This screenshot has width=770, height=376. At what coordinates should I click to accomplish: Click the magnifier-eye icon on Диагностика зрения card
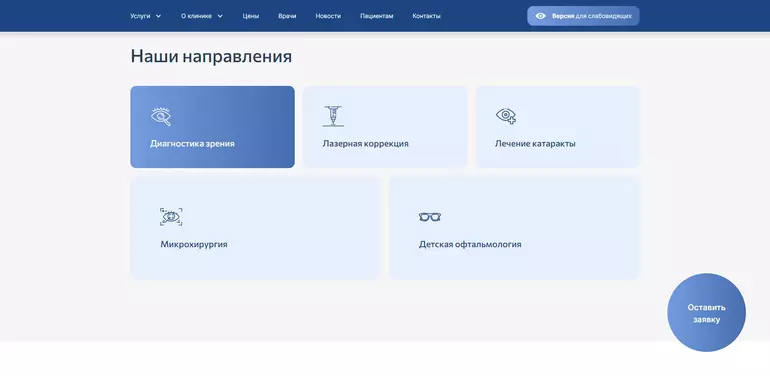click(161, 116)
